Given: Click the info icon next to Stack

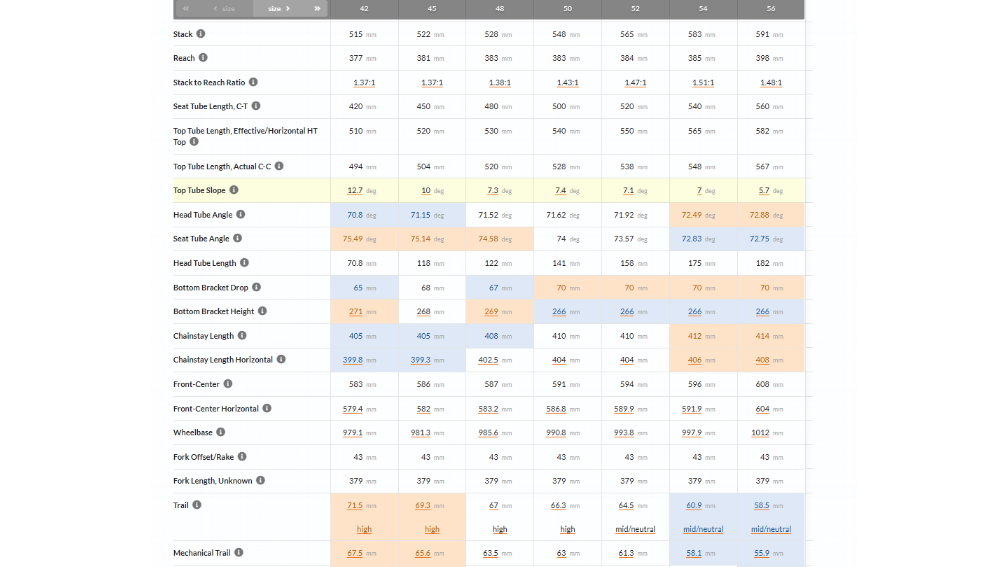Looking at the screenshot, I should click(x=201, y=34).
